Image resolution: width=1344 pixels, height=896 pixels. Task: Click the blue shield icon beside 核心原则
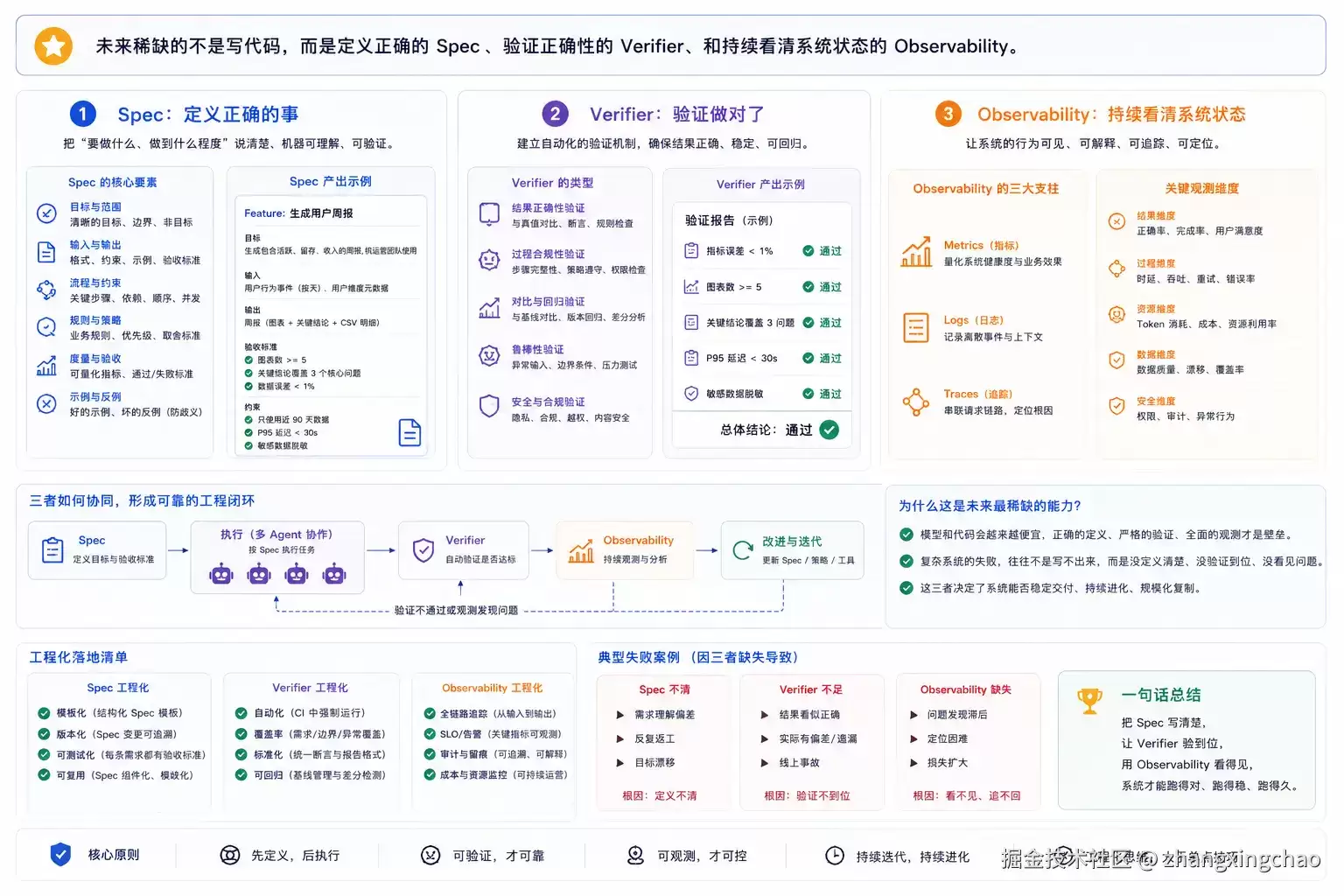(x=60, y=854)
